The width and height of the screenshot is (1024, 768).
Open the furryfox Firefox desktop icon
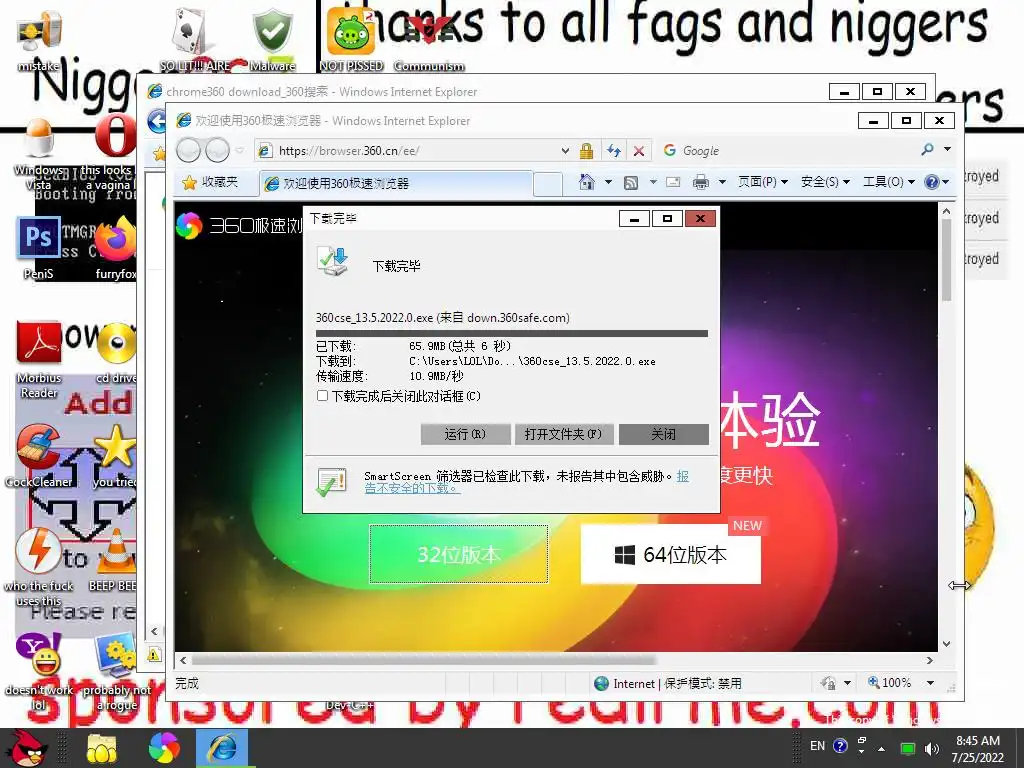tap(116, 248)
